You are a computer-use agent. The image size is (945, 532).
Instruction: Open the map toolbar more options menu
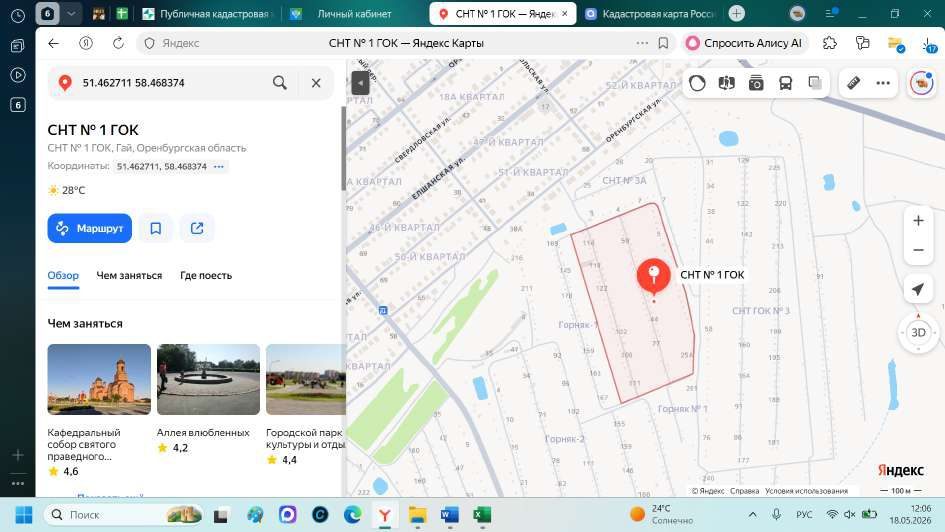pyautogui.click(x=883, y=83)
